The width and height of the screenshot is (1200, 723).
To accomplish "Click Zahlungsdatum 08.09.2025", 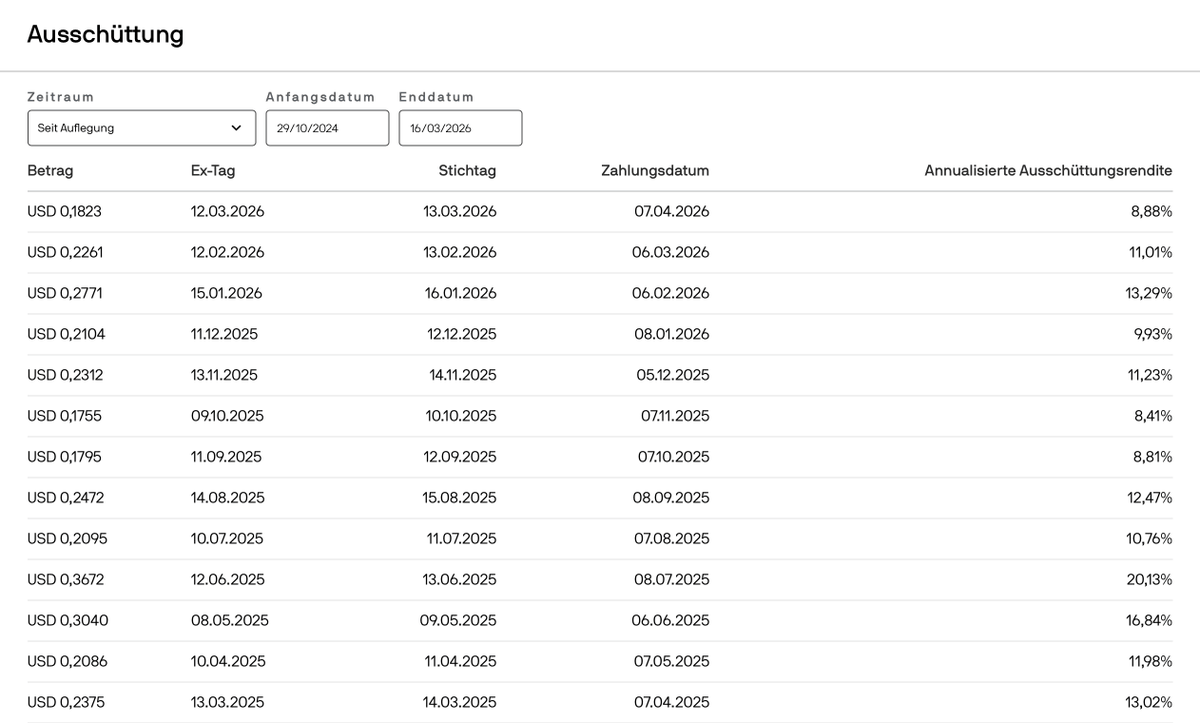I will point(671,498).
